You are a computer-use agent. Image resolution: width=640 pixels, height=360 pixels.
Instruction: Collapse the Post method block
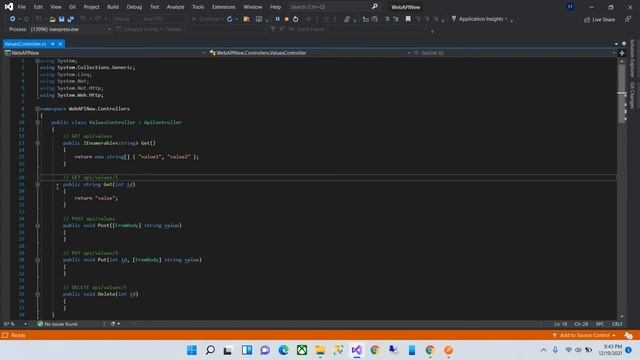pos(38,226)
